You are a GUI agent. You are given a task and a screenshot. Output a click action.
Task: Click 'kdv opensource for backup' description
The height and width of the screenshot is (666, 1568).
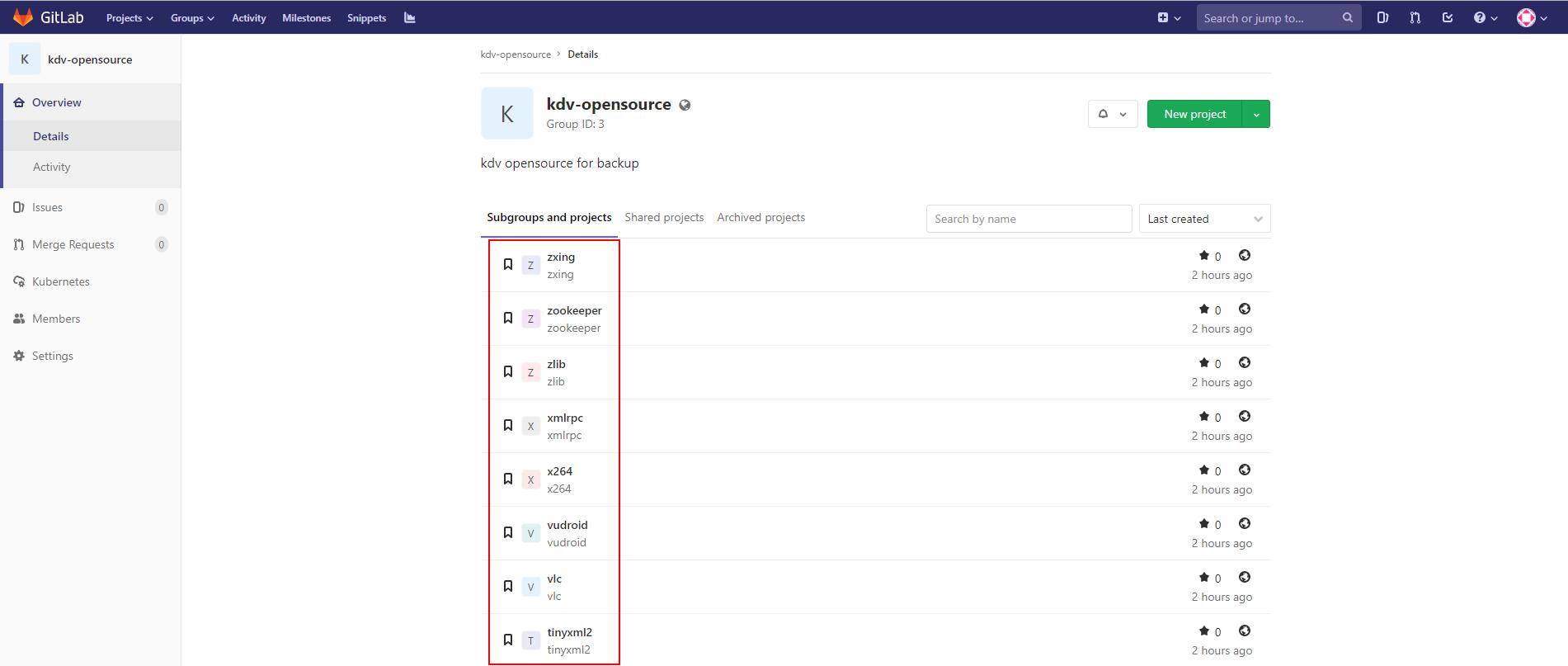click(560, 163)
